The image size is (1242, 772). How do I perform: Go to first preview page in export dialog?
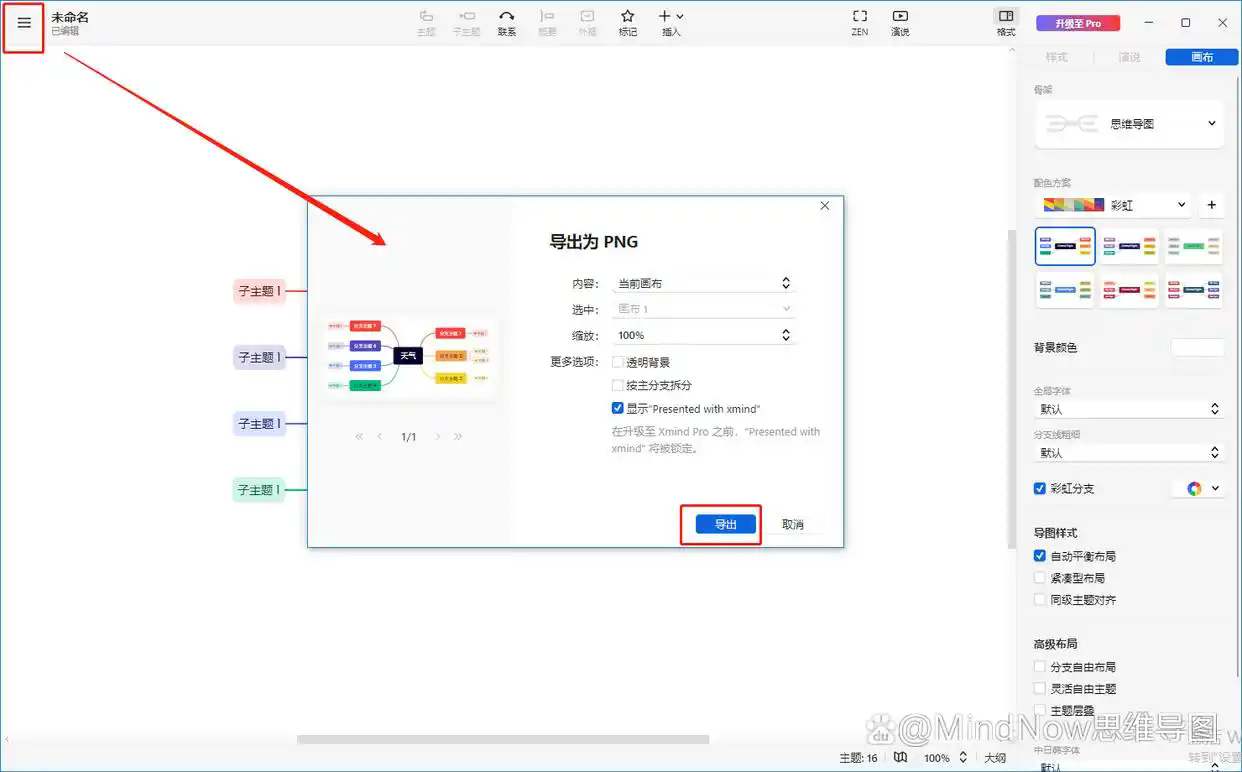pyautogui.click(x=360, y=437)
